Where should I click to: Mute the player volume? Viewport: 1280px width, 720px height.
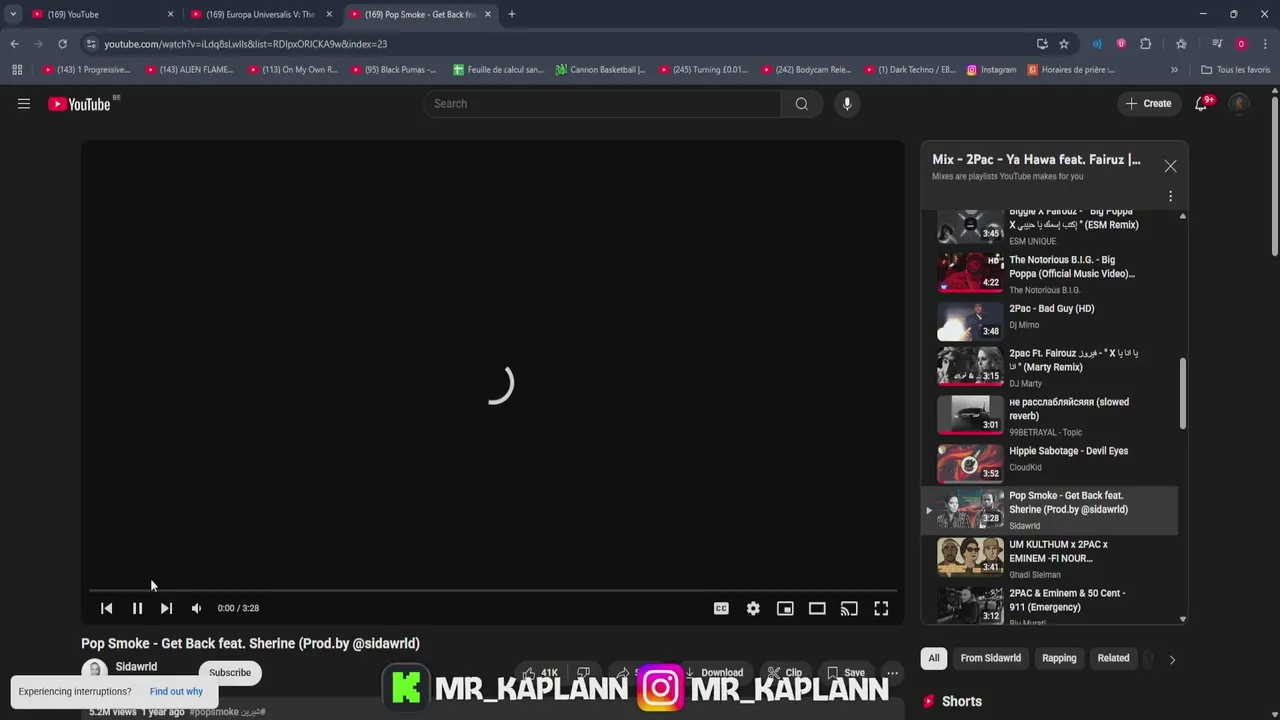click(x=196, y=608)
